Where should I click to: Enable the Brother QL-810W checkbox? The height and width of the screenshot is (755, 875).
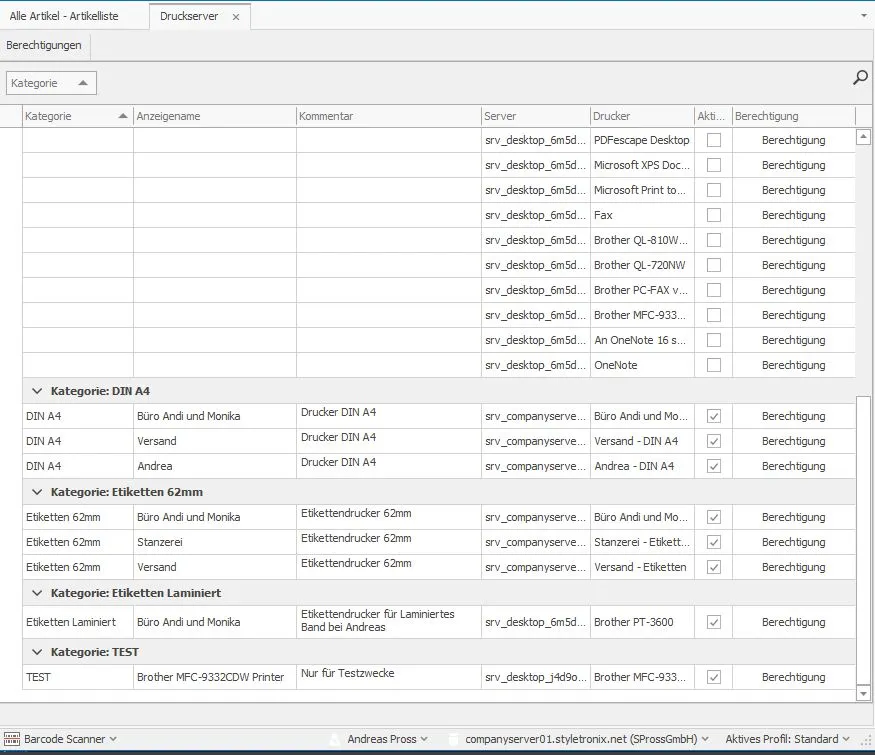[x=714, y=240]
